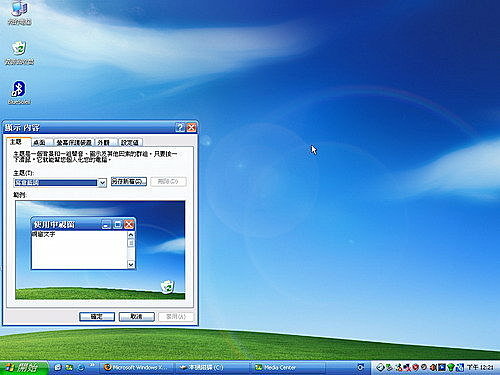The height and width of the screenshot is (375, 500).
Task: Click the taskbar clock showing 下午 12:21
Action: coord(480,368)
